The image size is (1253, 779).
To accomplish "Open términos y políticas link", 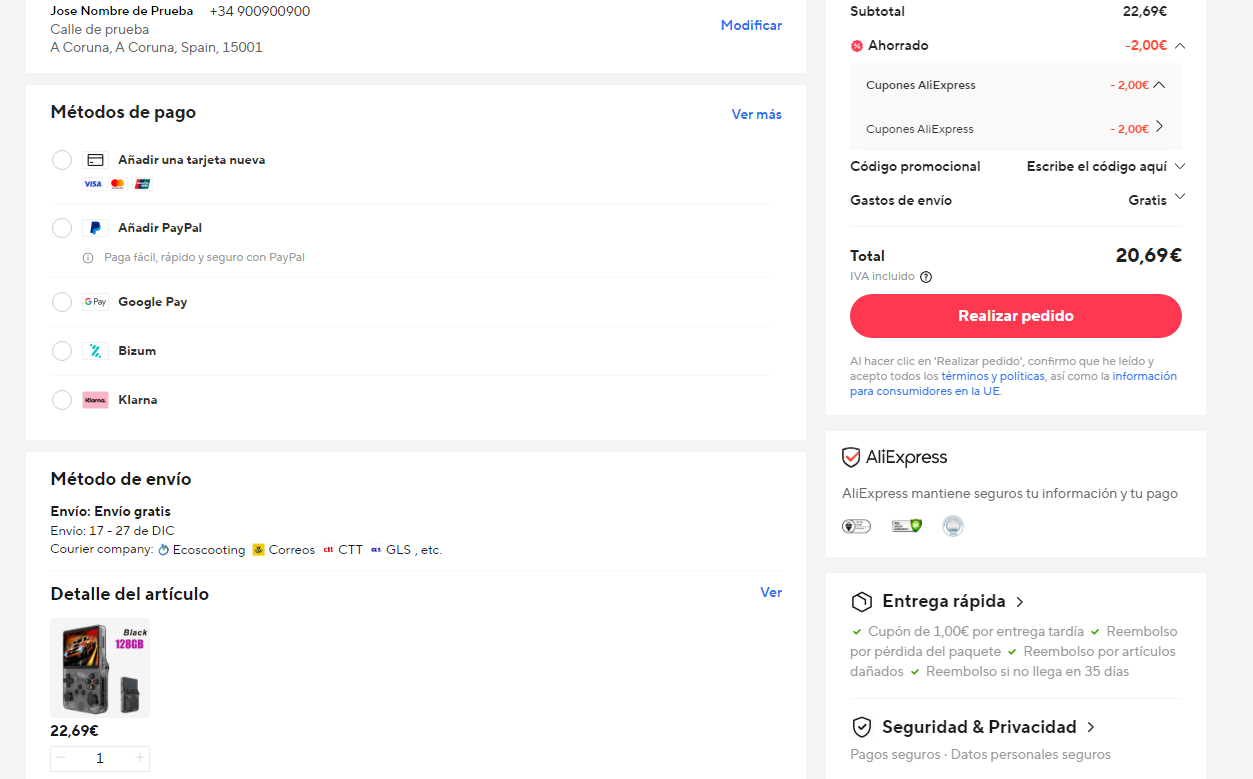I will 992,376.
